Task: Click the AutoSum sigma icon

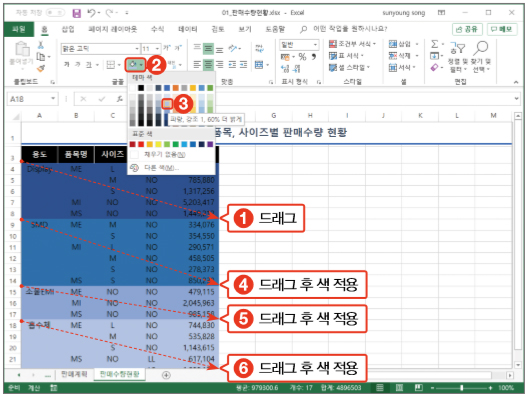Action: (x=435, y=44)
